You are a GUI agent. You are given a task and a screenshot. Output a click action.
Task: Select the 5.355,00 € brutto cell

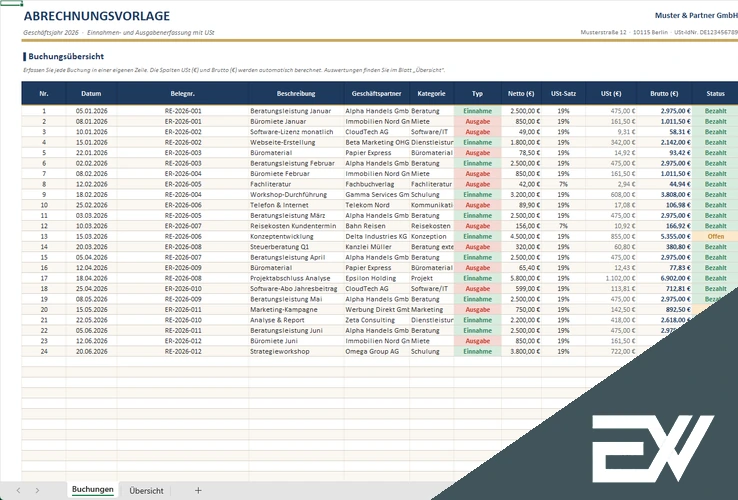point(664,236)
